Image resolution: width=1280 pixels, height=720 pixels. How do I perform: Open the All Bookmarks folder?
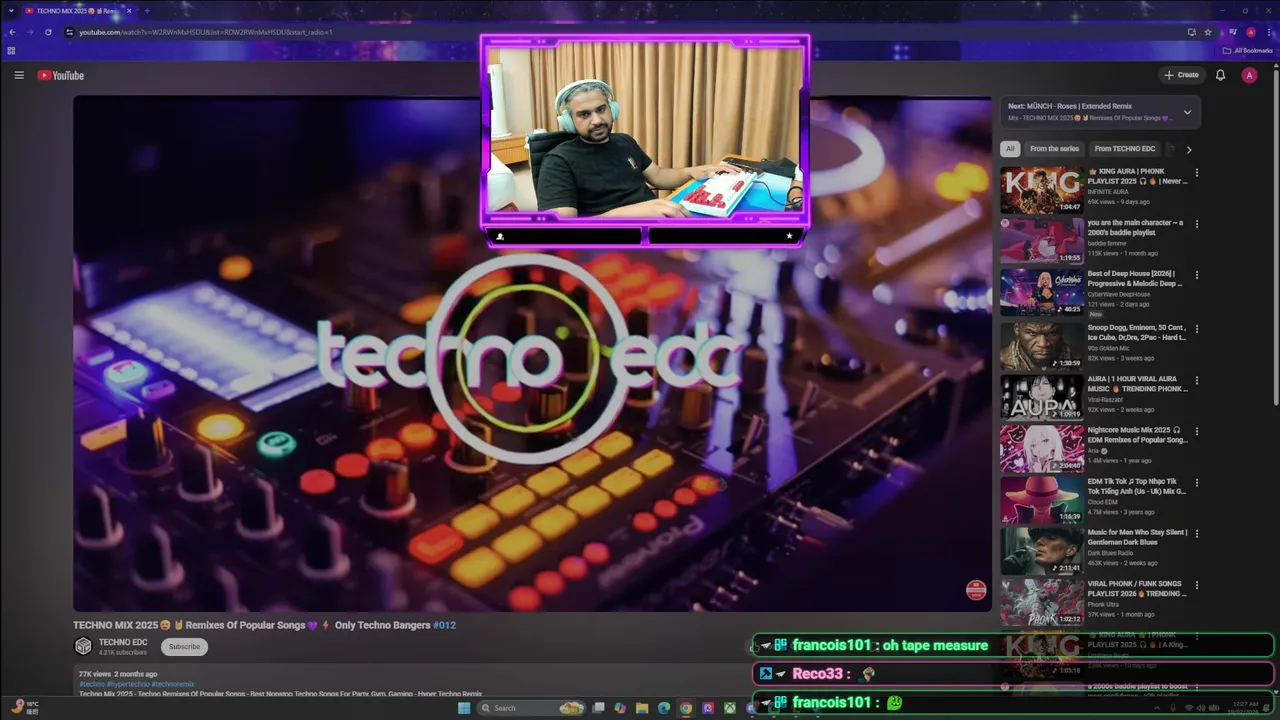coord(1247,50)
